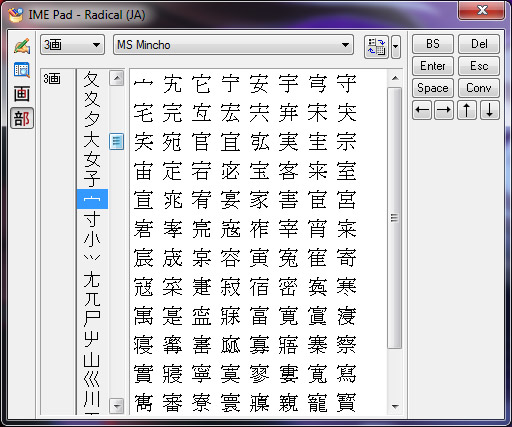The image size is (512, 427).
Task: Open the MS Mincho font dropdown
Action: click(x=233, y=44)
